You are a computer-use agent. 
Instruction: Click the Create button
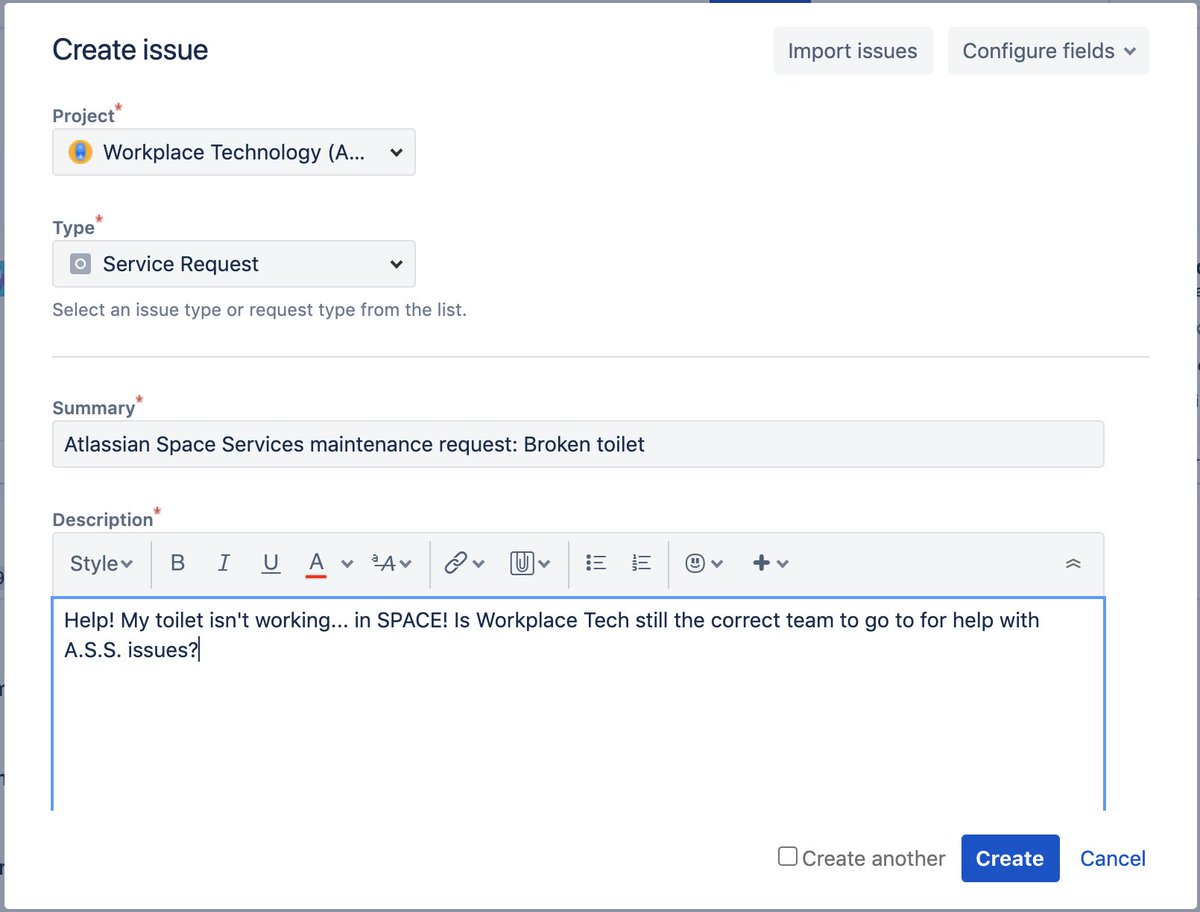pyautogui.click(x=1010, y=858)
